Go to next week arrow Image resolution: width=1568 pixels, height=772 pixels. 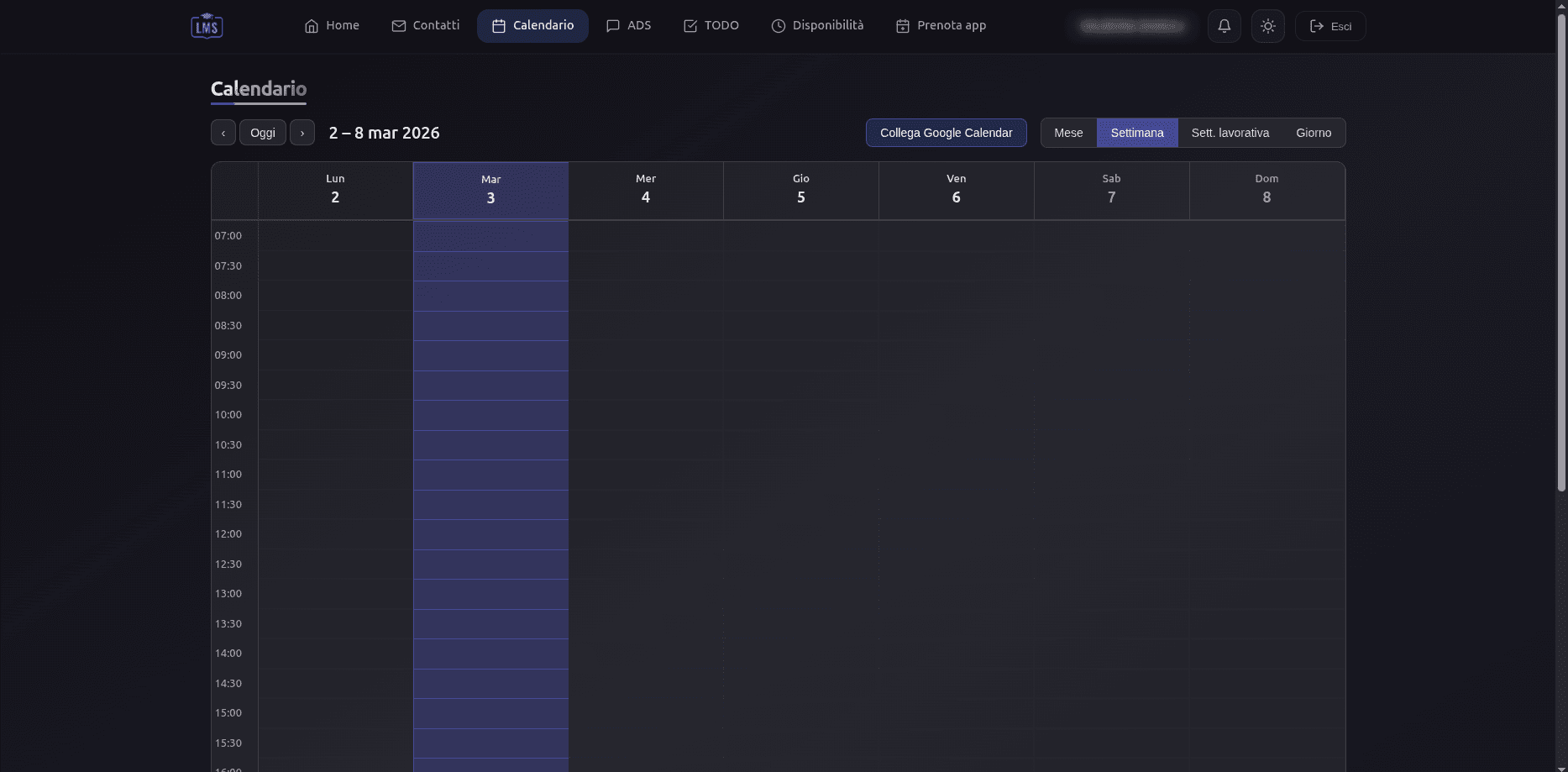[x=302, y=133]
